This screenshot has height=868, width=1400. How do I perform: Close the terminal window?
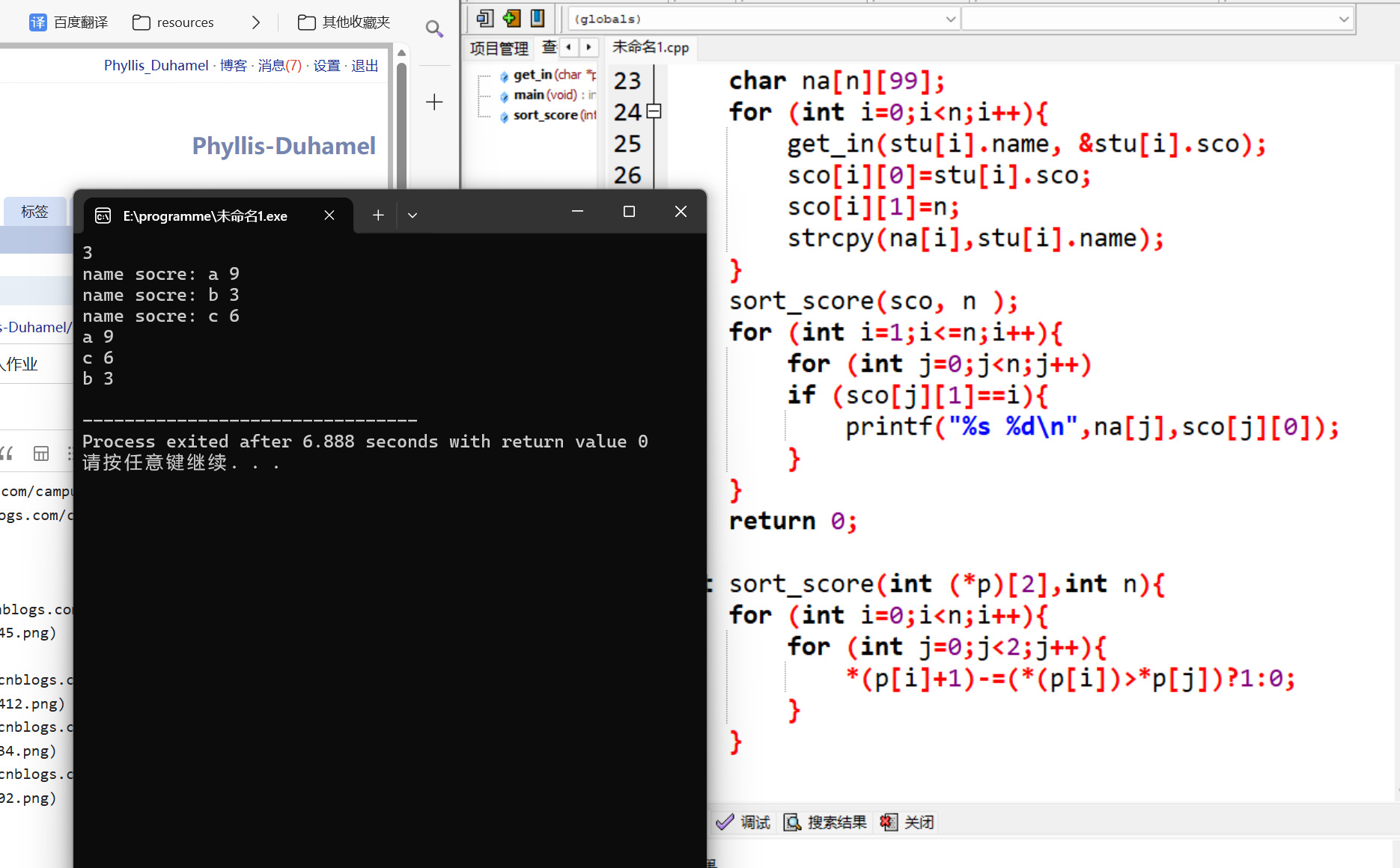coord(681,212)
